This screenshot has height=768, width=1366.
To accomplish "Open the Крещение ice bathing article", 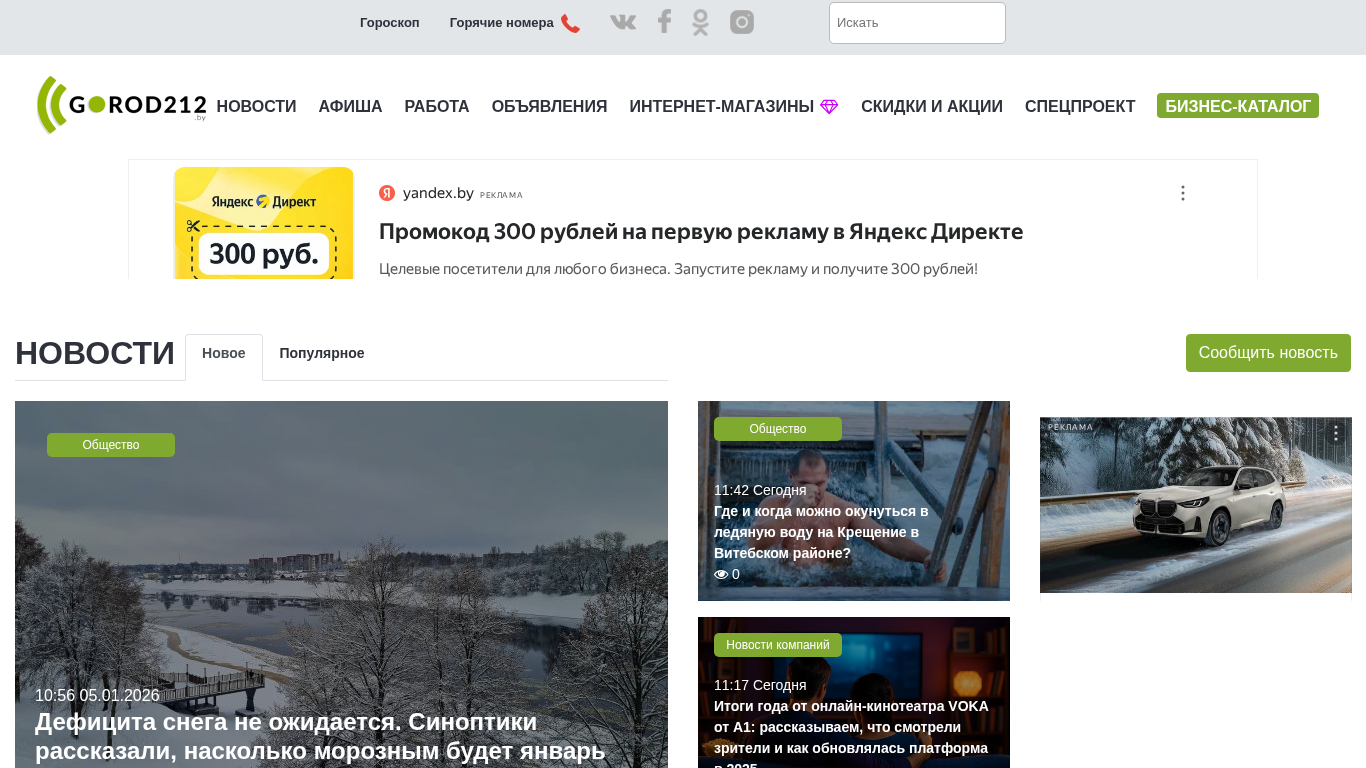I will (x=820, y=532).
